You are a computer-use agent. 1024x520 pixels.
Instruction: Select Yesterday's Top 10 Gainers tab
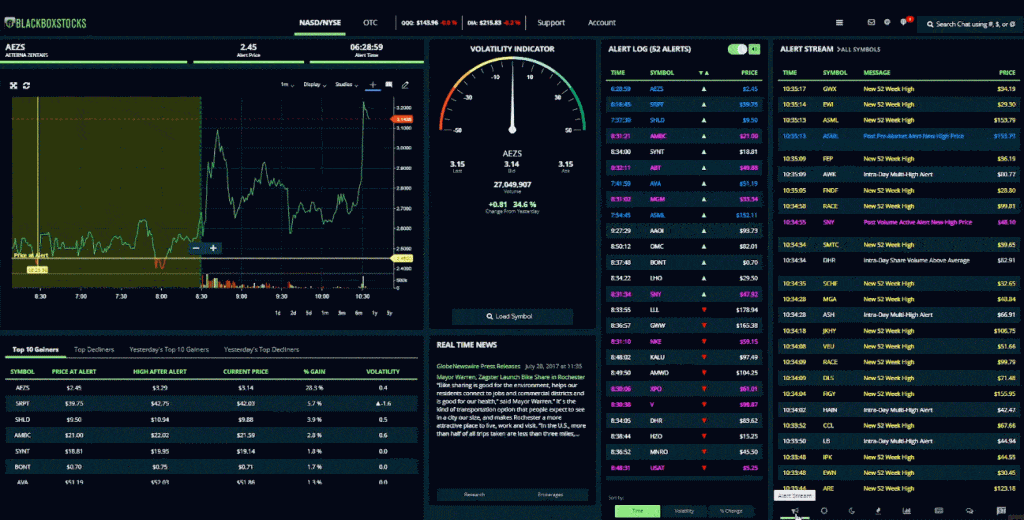pos(169,349)
